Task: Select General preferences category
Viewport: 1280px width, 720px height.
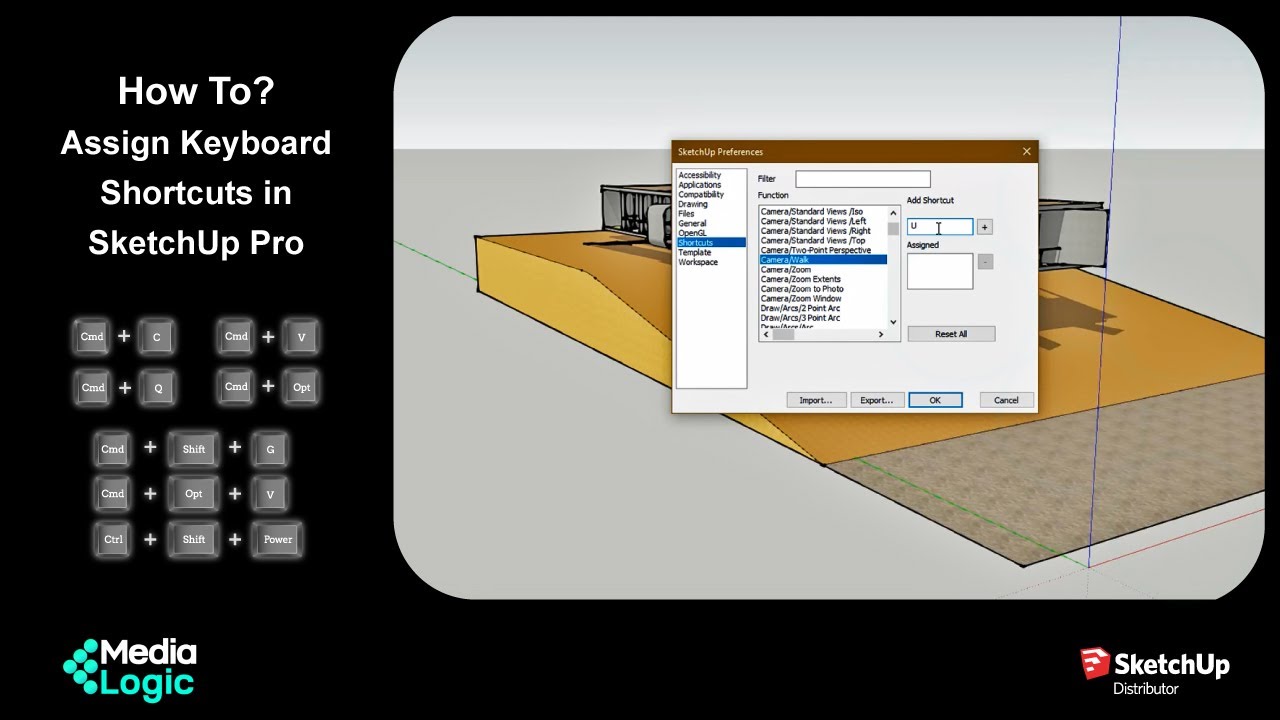Action: 692,224
